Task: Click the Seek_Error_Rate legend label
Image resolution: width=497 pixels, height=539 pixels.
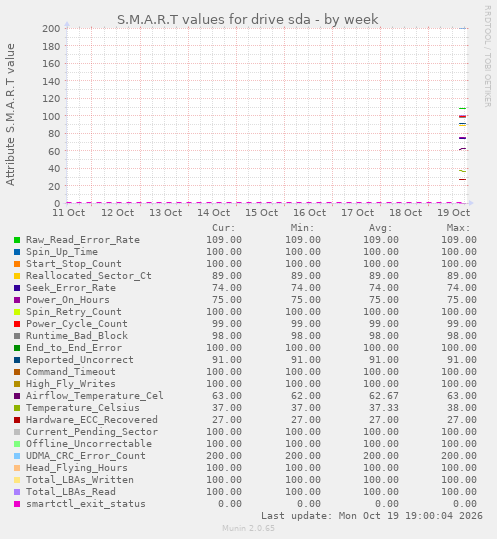Action: coord(71,288)
